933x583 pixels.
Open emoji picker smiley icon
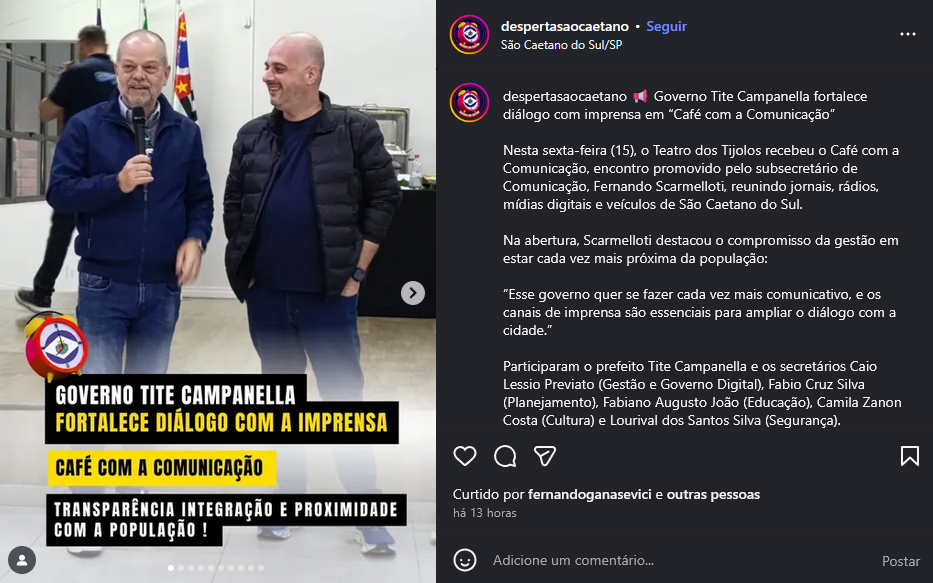(x=465, y=560)
